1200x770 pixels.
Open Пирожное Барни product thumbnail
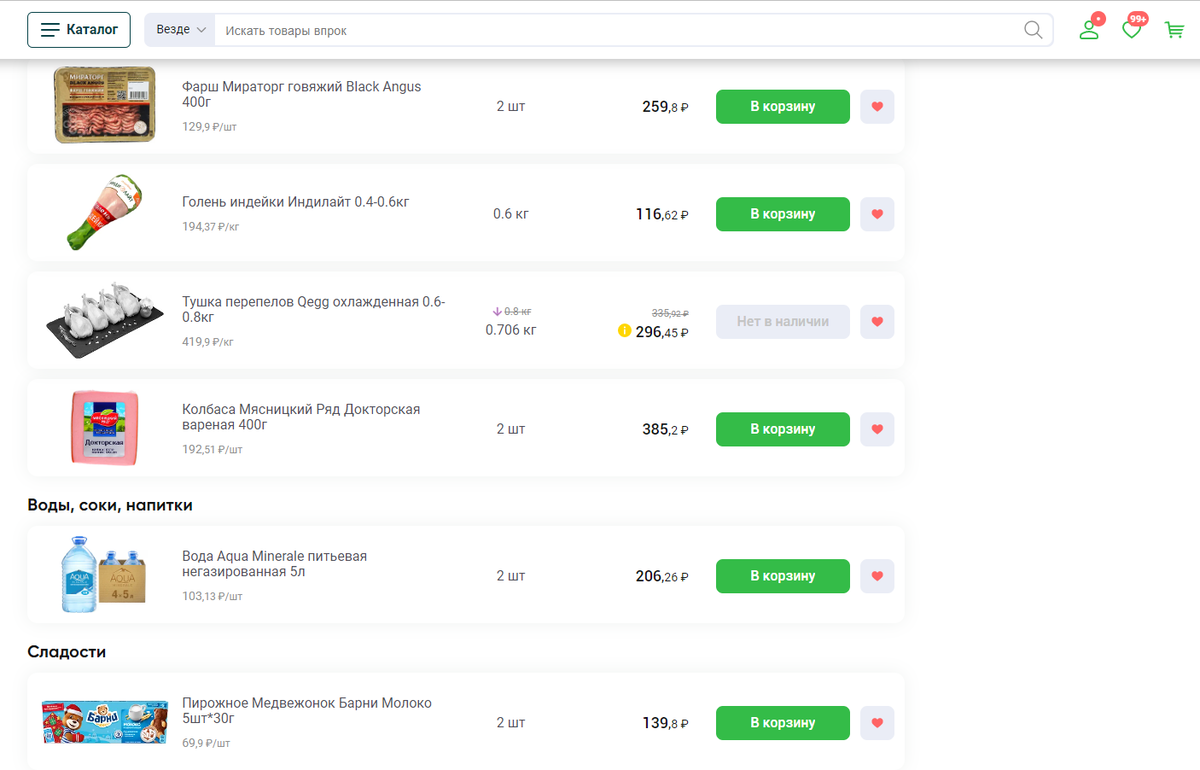click(105, 722)
